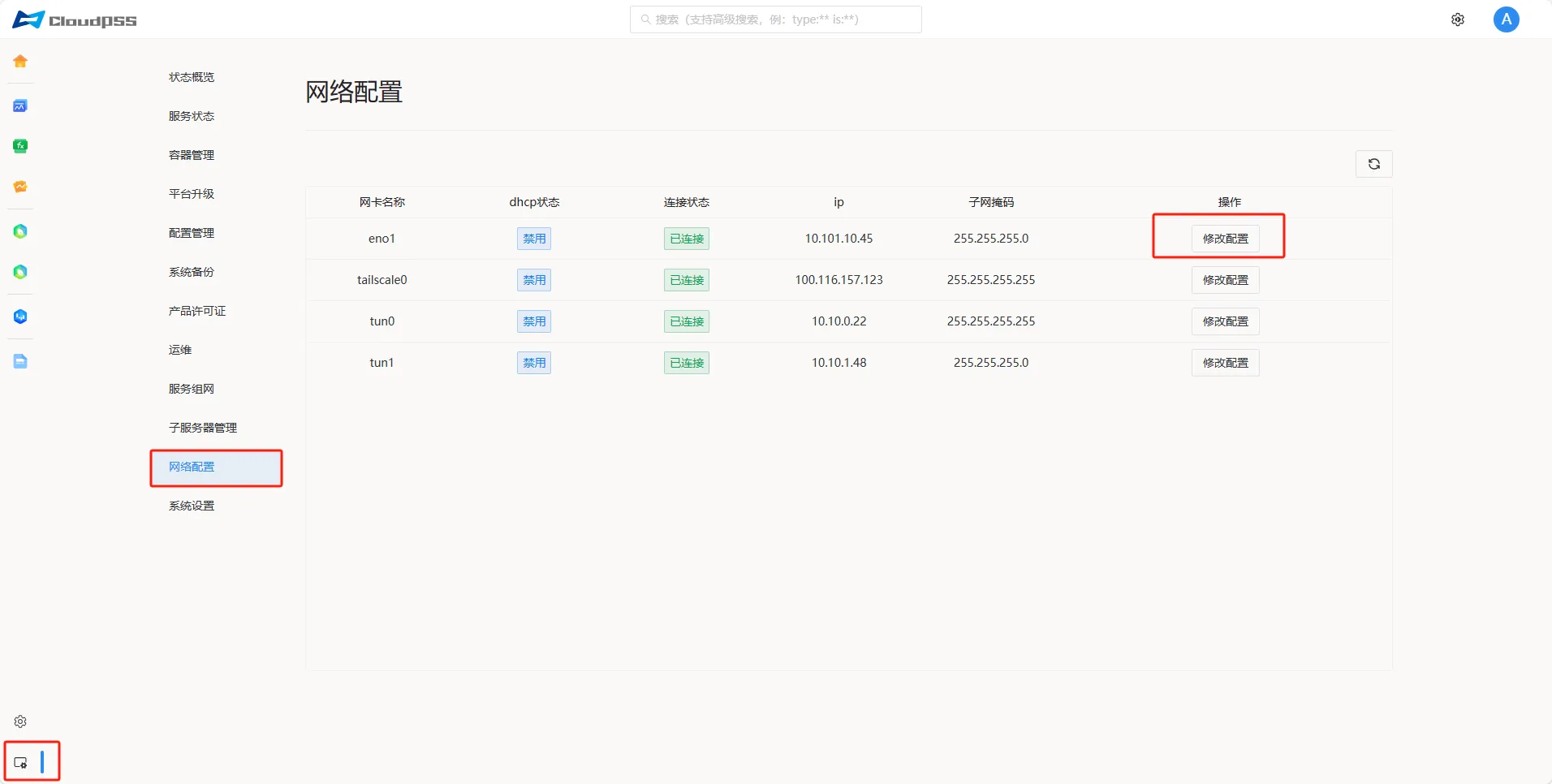Click the 已连接 tag for tun0
Screen dimensions: 1552x784
point(687,321)
